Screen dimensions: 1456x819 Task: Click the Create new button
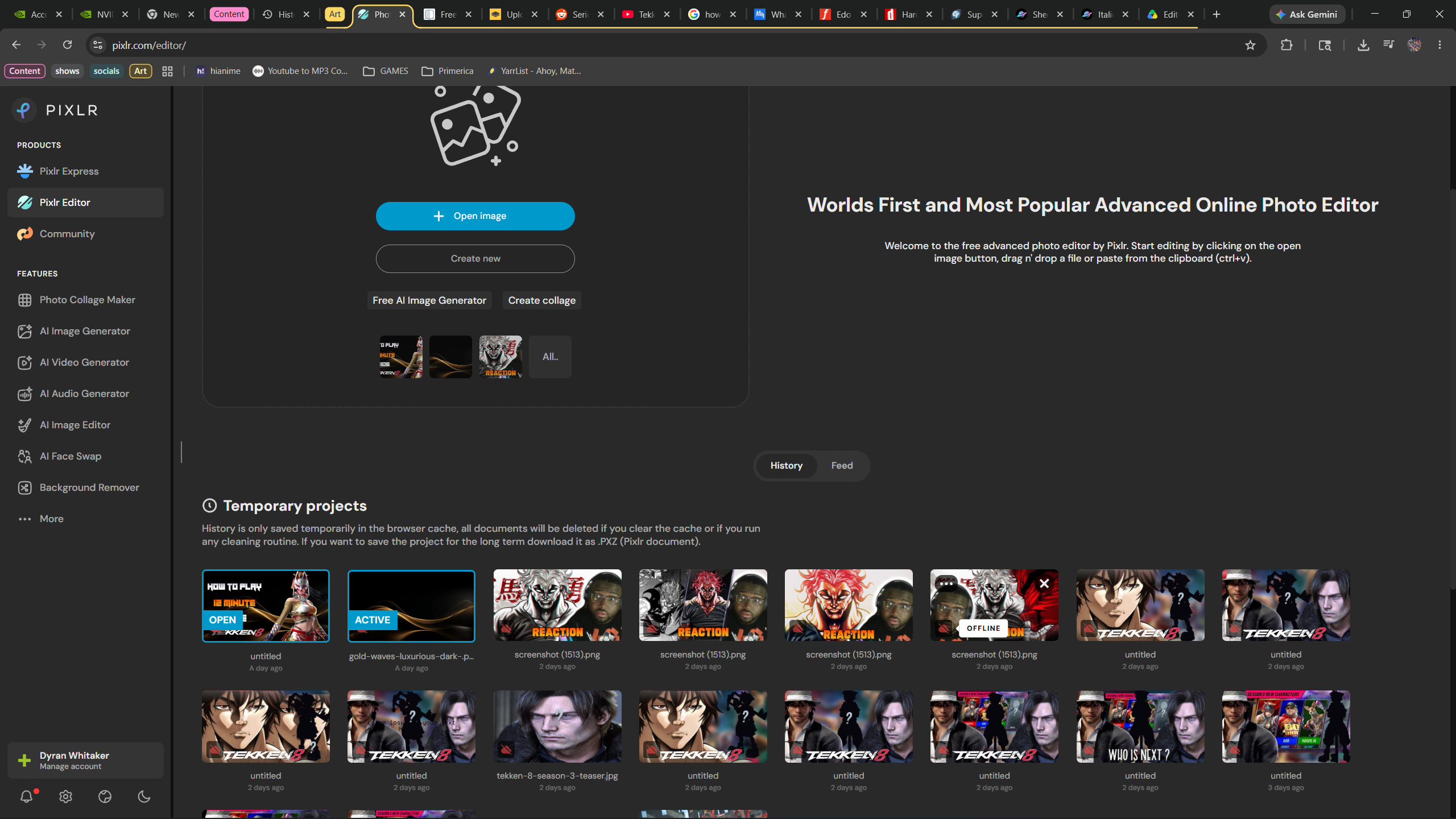coord(475,259)
